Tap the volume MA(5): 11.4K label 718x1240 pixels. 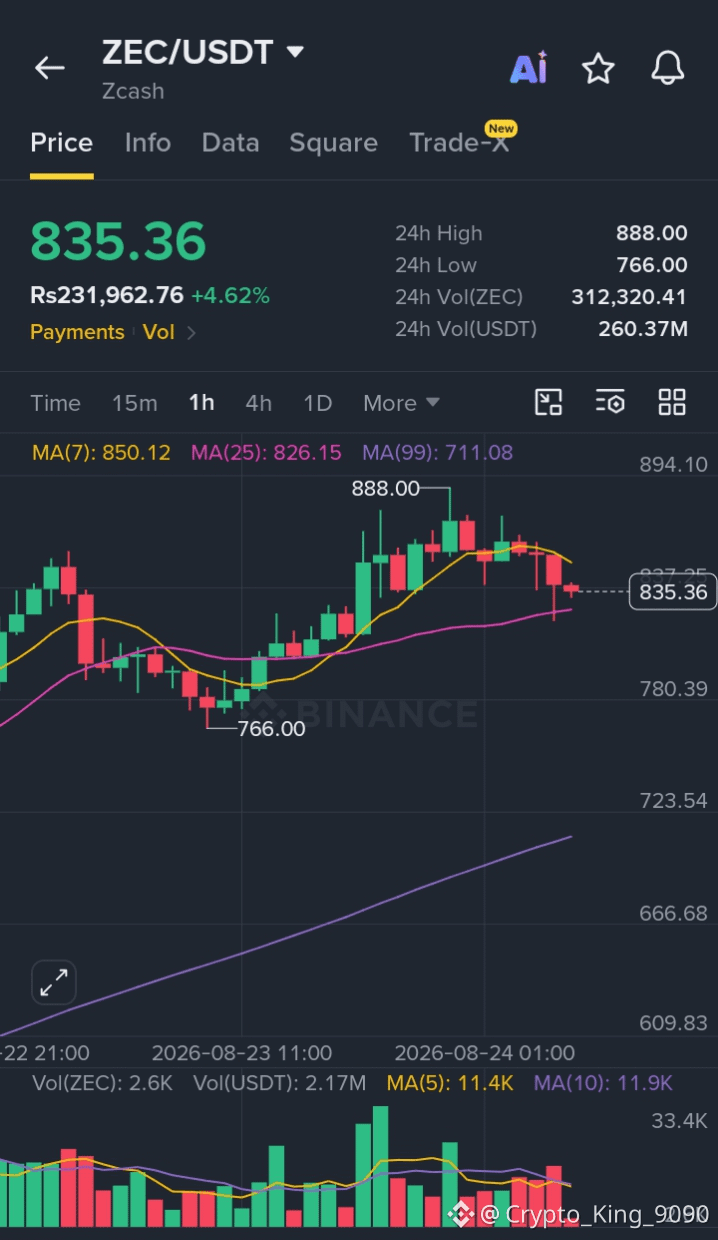[x=450, y=1083]
